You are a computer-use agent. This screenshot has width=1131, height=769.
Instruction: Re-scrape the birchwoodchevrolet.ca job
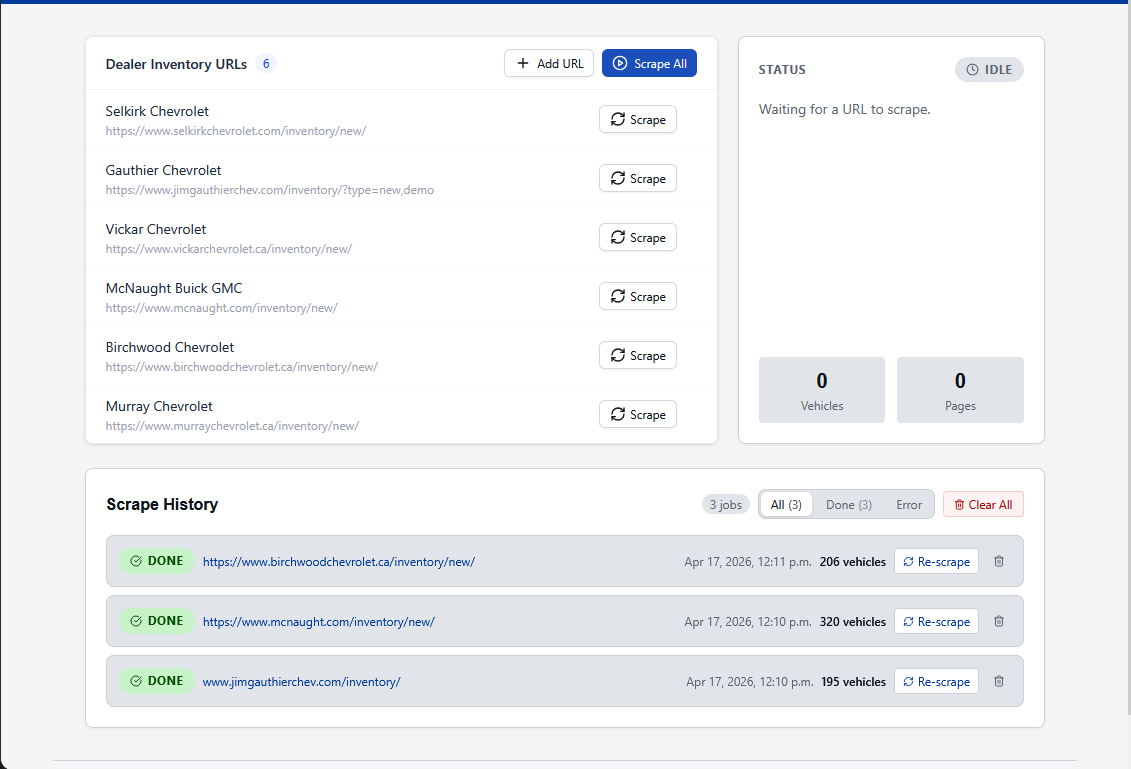coord(936,562)
